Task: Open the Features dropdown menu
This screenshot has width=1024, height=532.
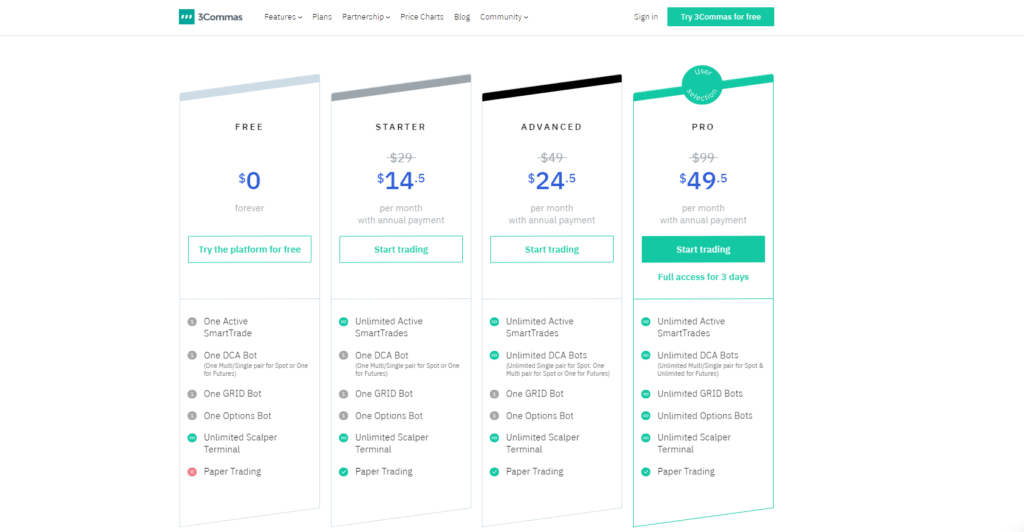Action: coord(283,17)
